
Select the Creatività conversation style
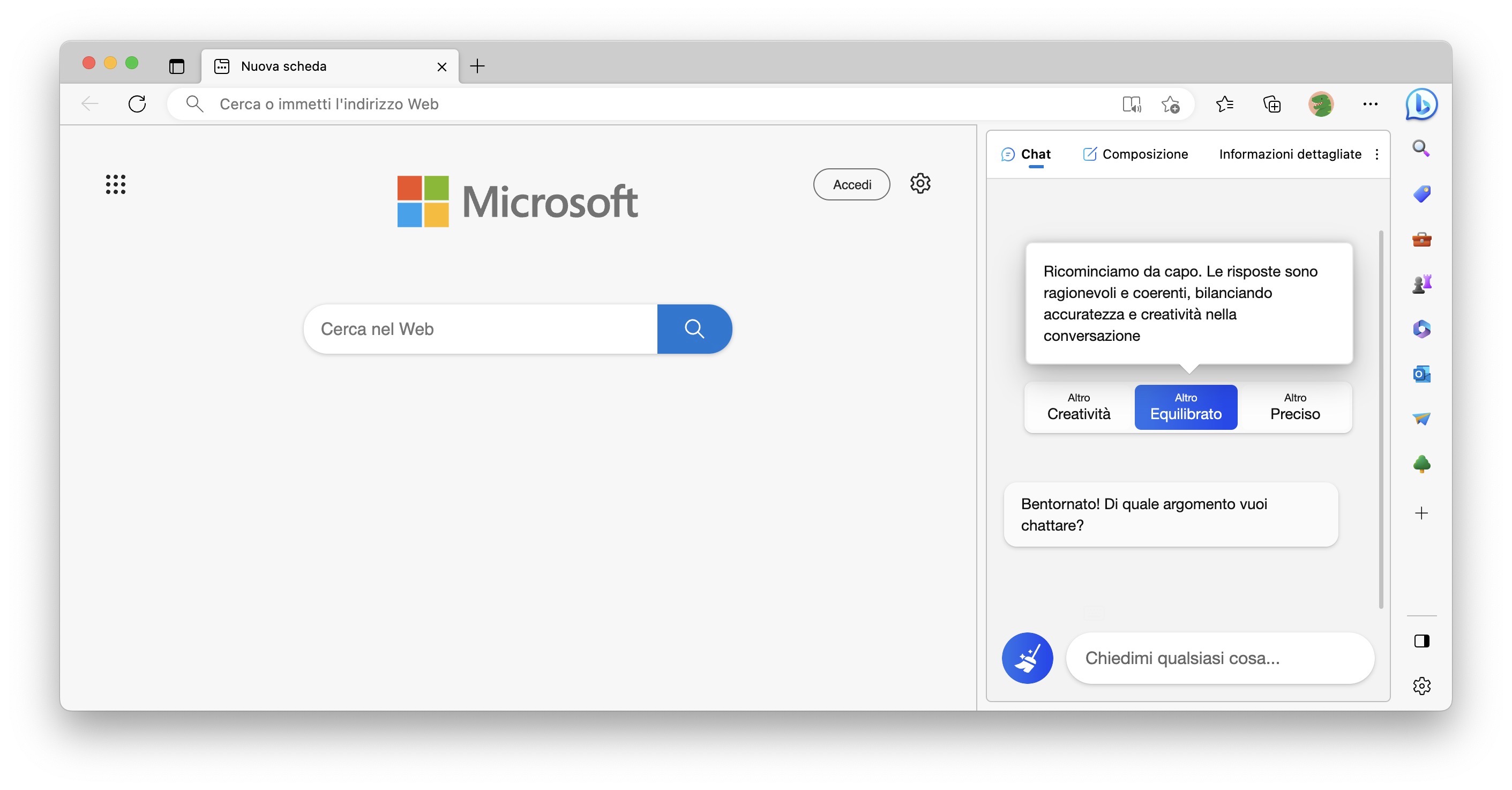tap(1078, 407)
